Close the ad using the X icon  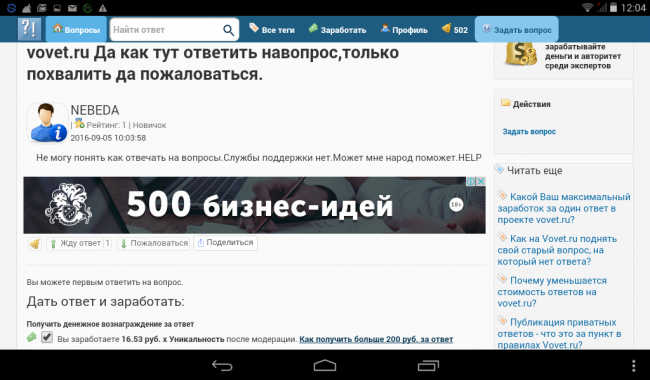480,182
